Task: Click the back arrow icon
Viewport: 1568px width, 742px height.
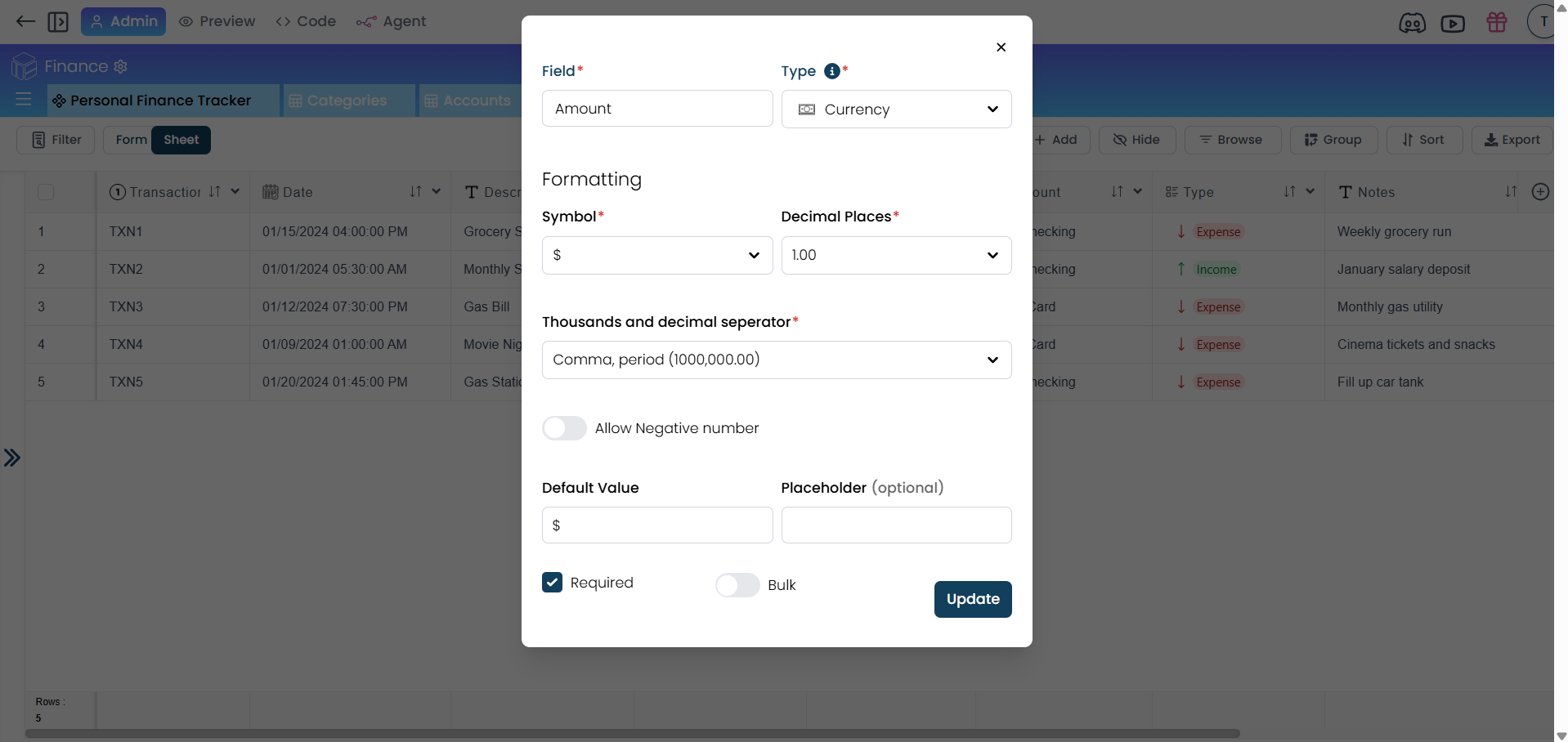Action: (x=25, y=21)
